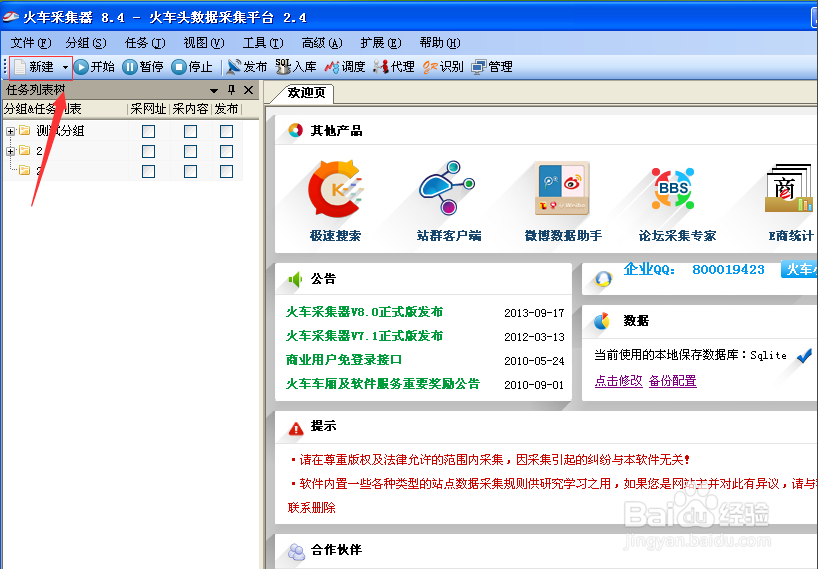Click the 发布 (Publish) toolbar icon
This screenshot has width=818, height=569.
pos(234,67)
